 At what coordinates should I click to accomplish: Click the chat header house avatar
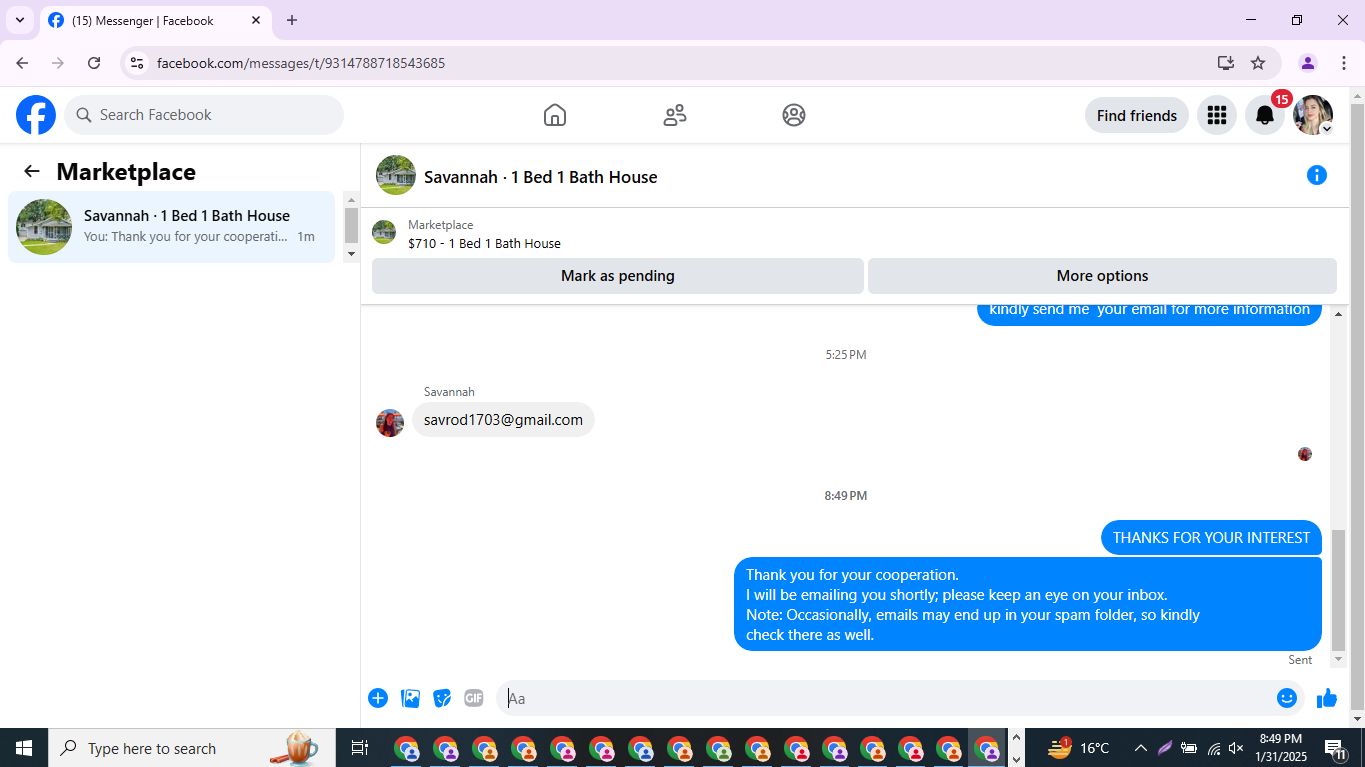click(x=396, y=175)
